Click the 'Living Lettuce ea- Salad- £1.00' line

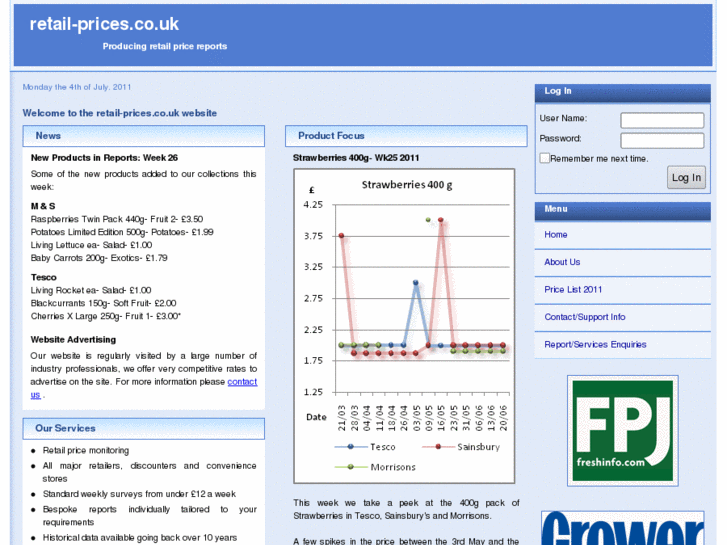[x=91, y=245]
